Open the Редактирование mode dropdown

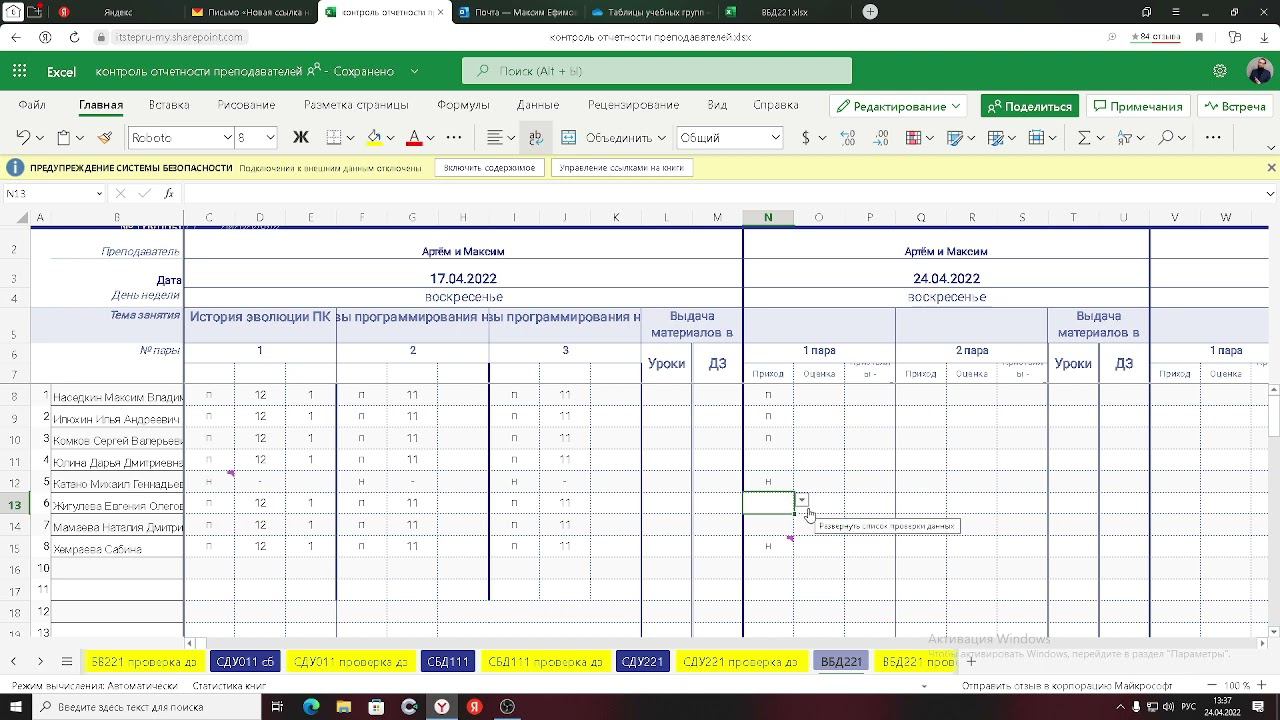[x=899, y=106]
